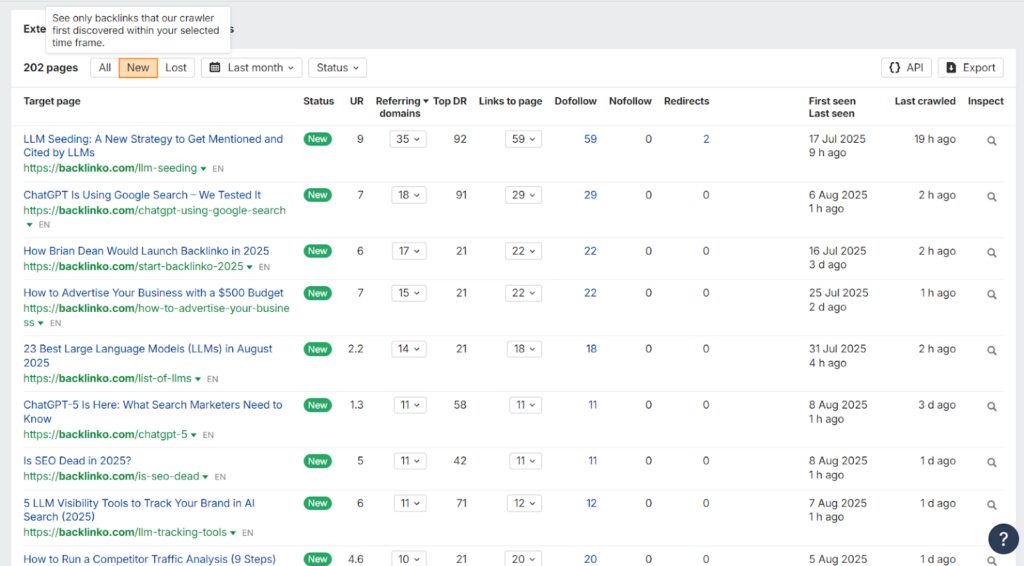The image size is (1024, 566).
Task: Open the backlinko.com/llm-seeding URL
Action: [110, 168]
